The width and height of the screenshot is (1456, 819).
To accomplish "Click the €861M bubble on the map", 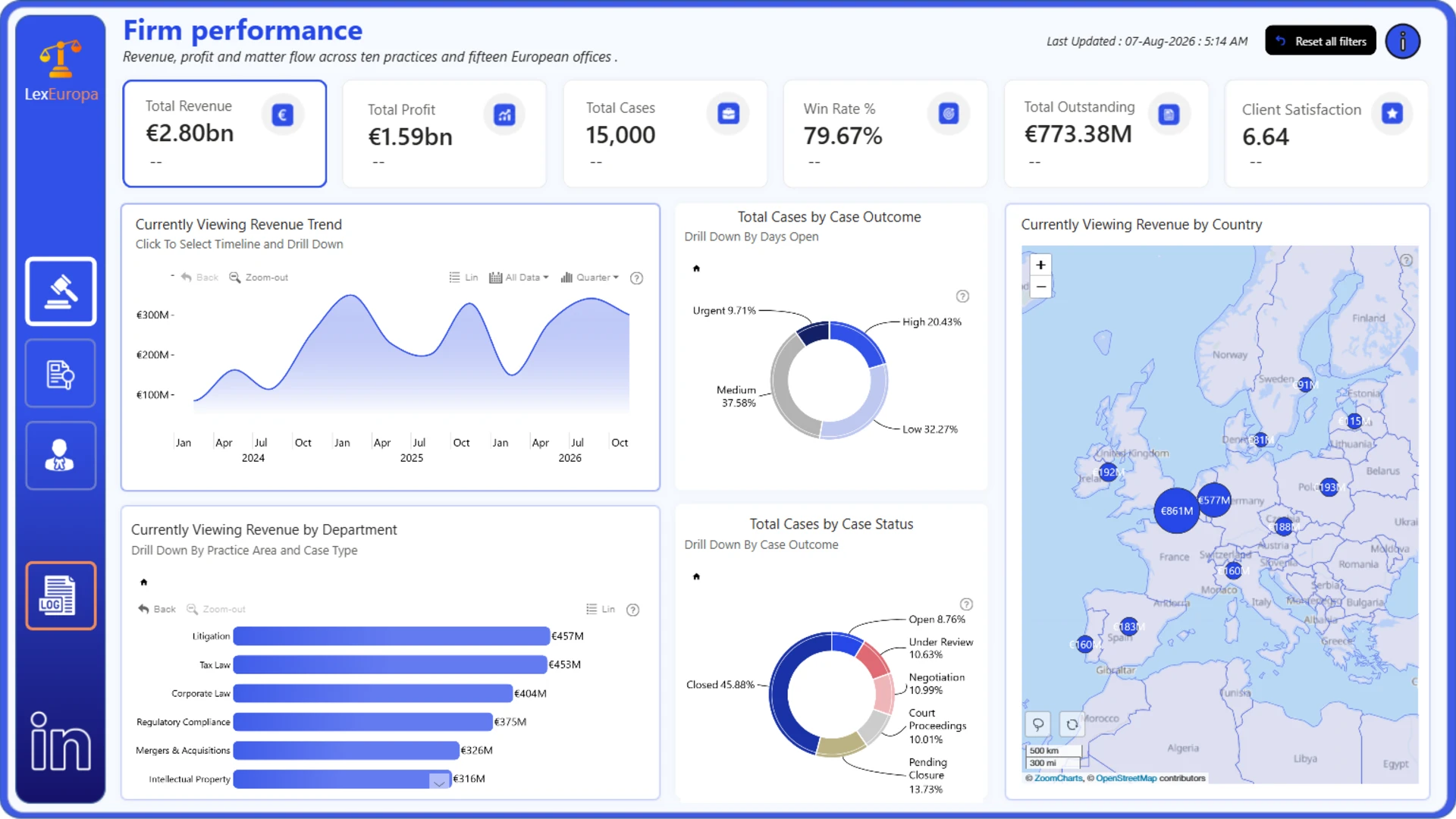I will 1176,511.
